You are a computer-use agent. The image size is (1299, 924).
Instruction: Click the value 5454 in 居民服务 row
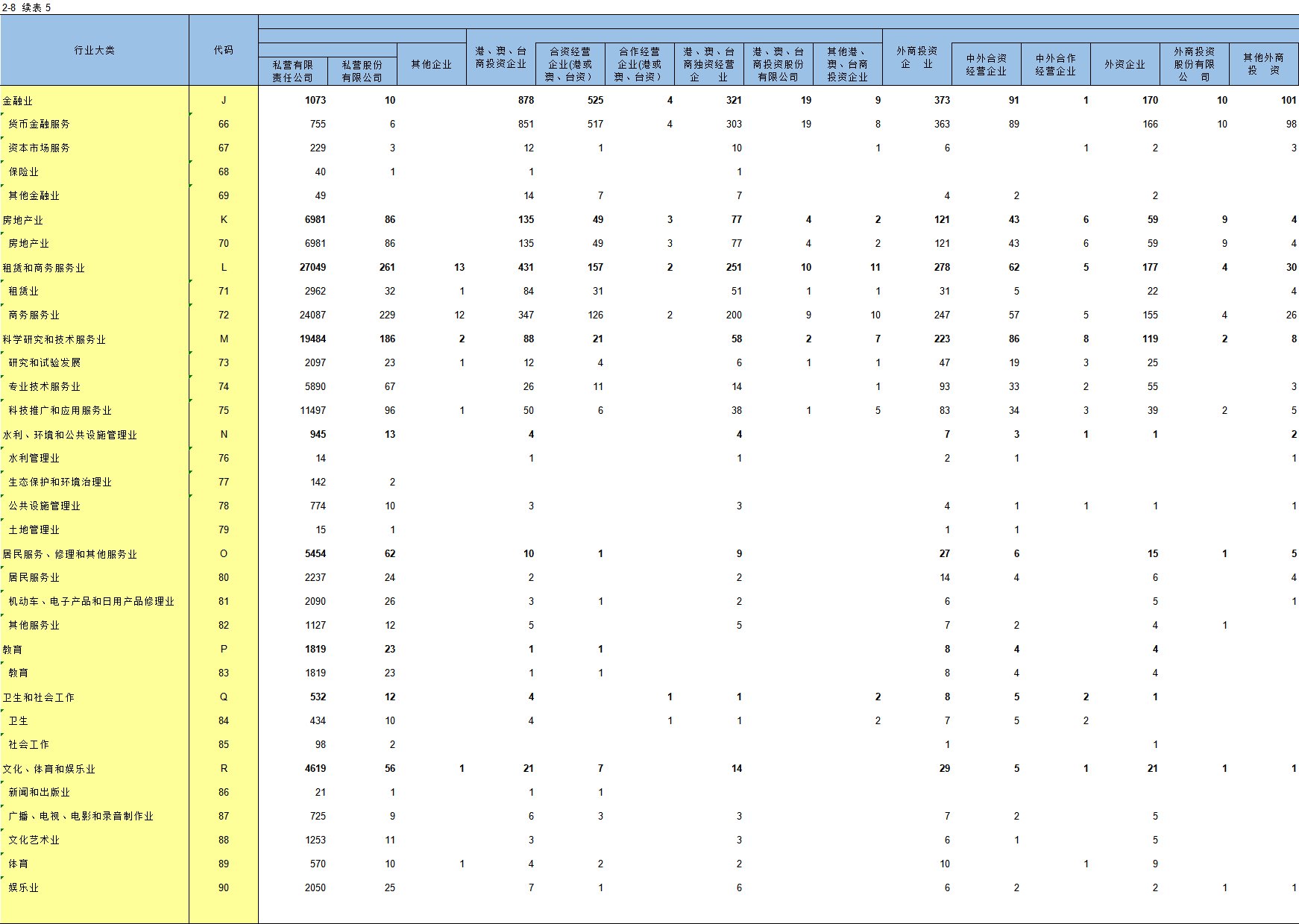tap(315, 553)
